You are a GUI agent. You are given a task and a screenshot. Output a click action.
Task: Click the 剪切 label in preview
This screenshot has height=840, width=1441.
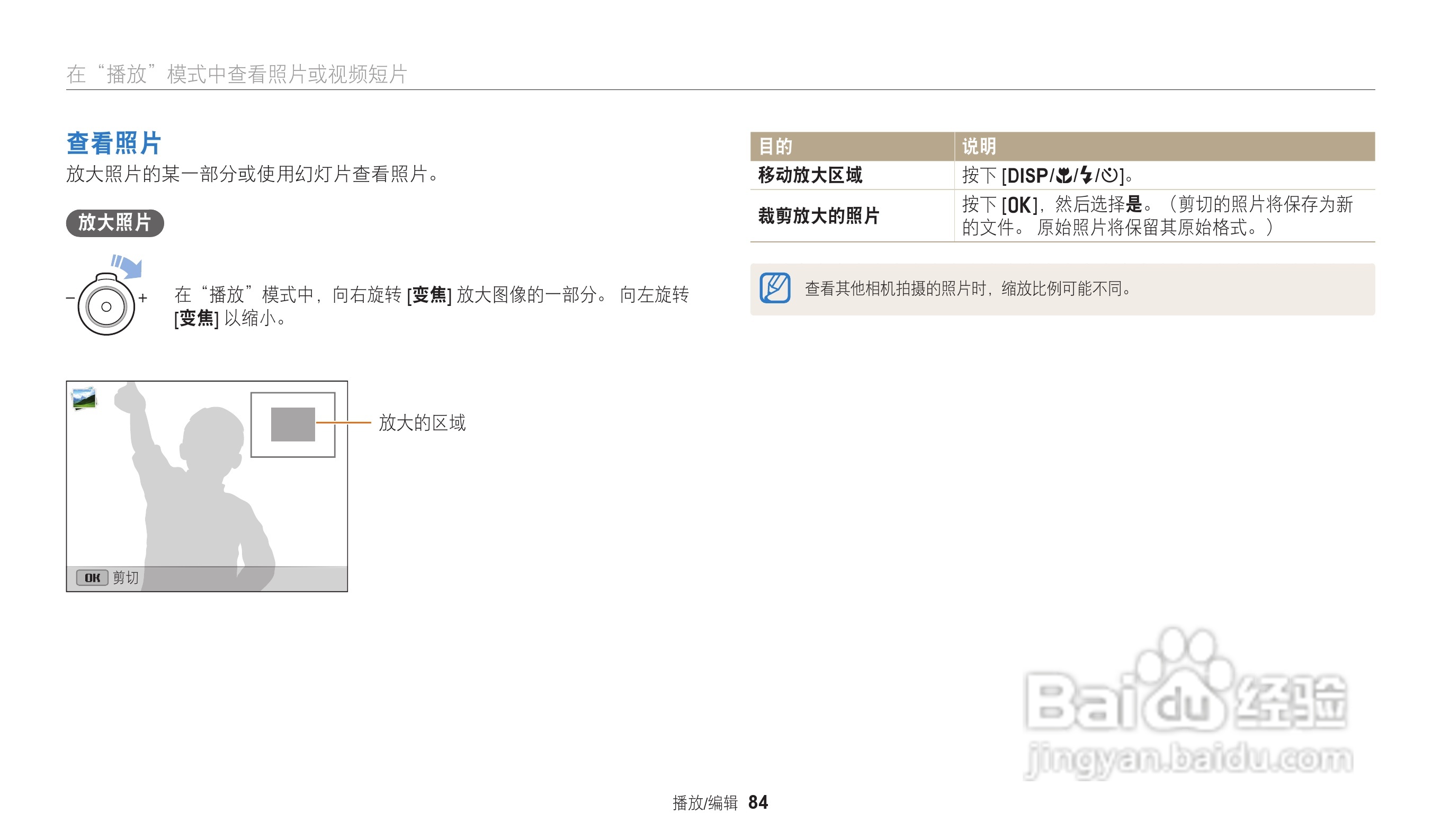125,577
